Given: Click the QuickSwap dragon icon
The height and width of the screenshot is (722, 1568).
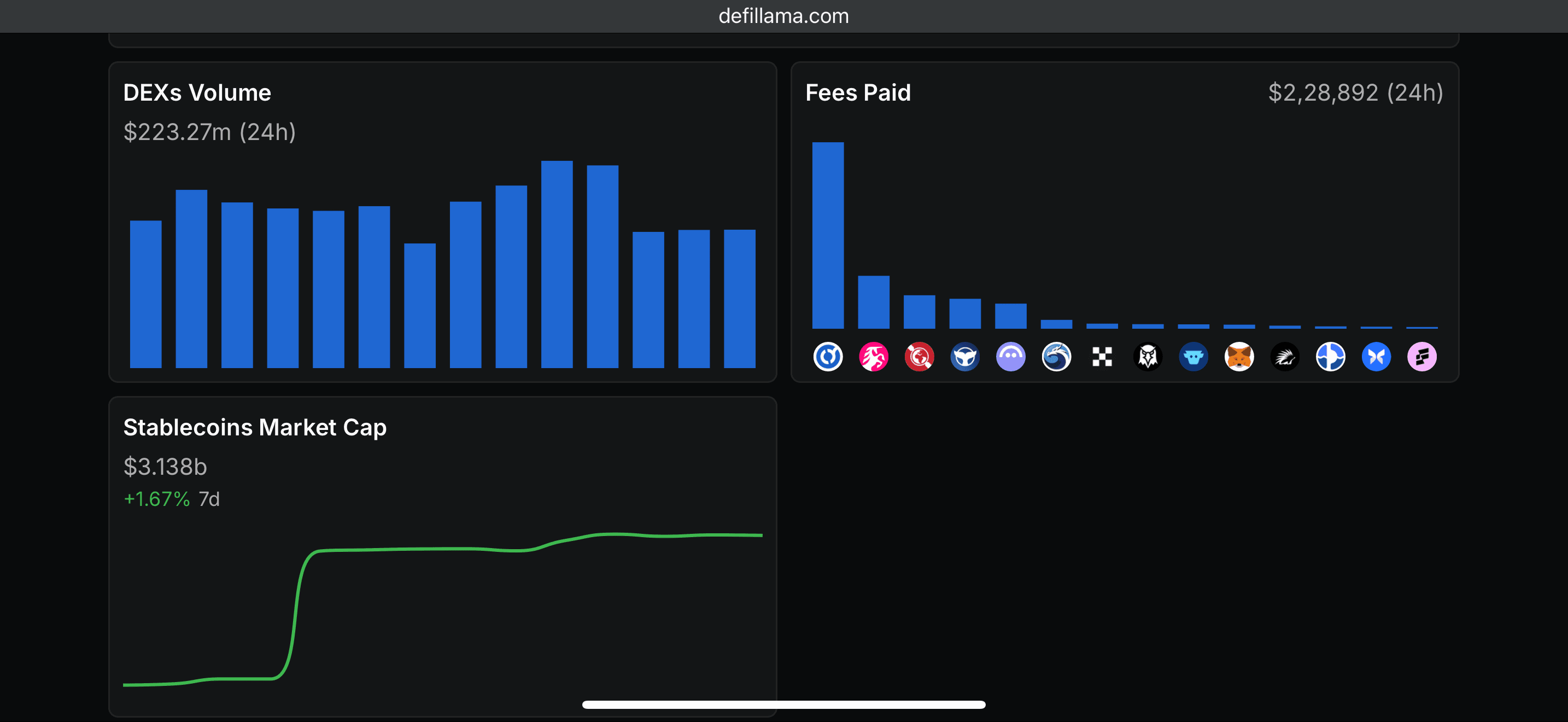Looking at the screenshot, I should tap(1056, 357).
